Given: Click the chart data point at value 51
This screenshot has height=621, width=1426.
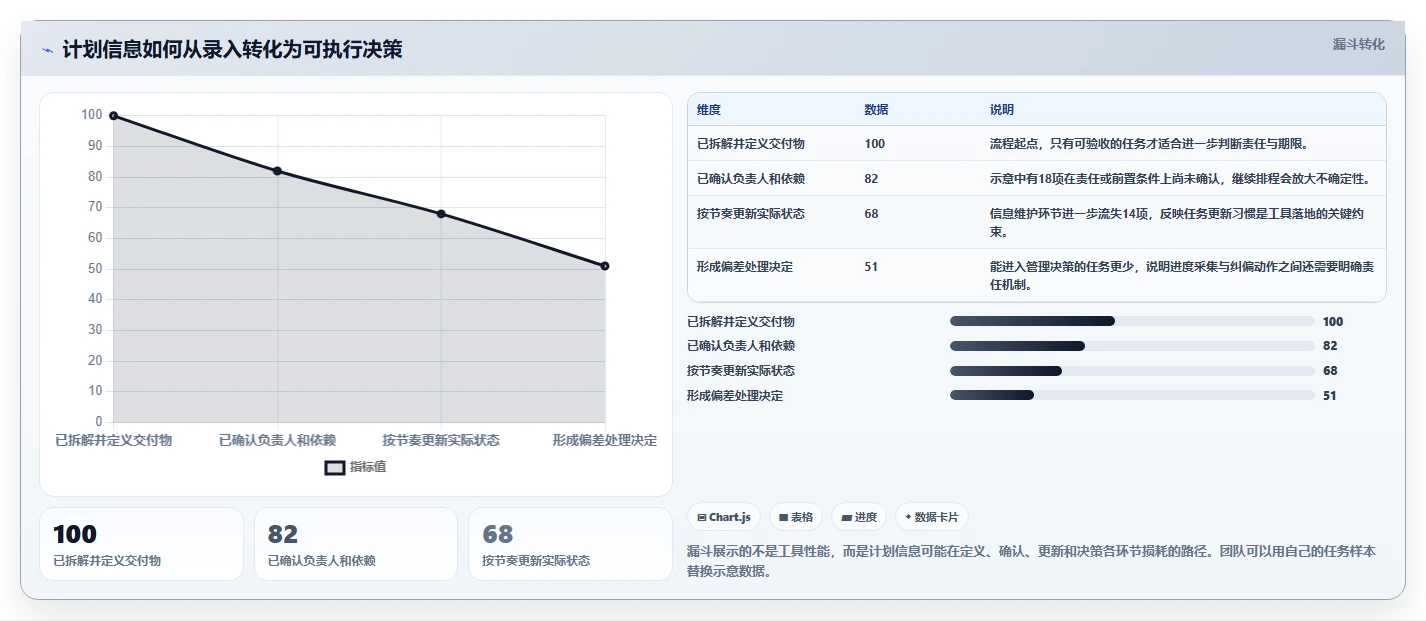Looking at the screenshot, I should pyautogui.click(x=605, y=266).
